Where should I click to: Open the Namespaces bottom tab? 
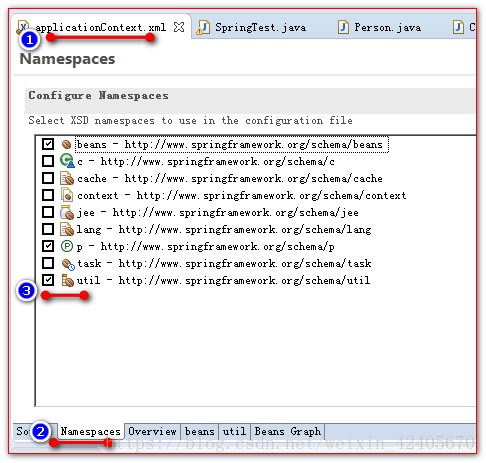pyautogui.click(x=90, y=432)
